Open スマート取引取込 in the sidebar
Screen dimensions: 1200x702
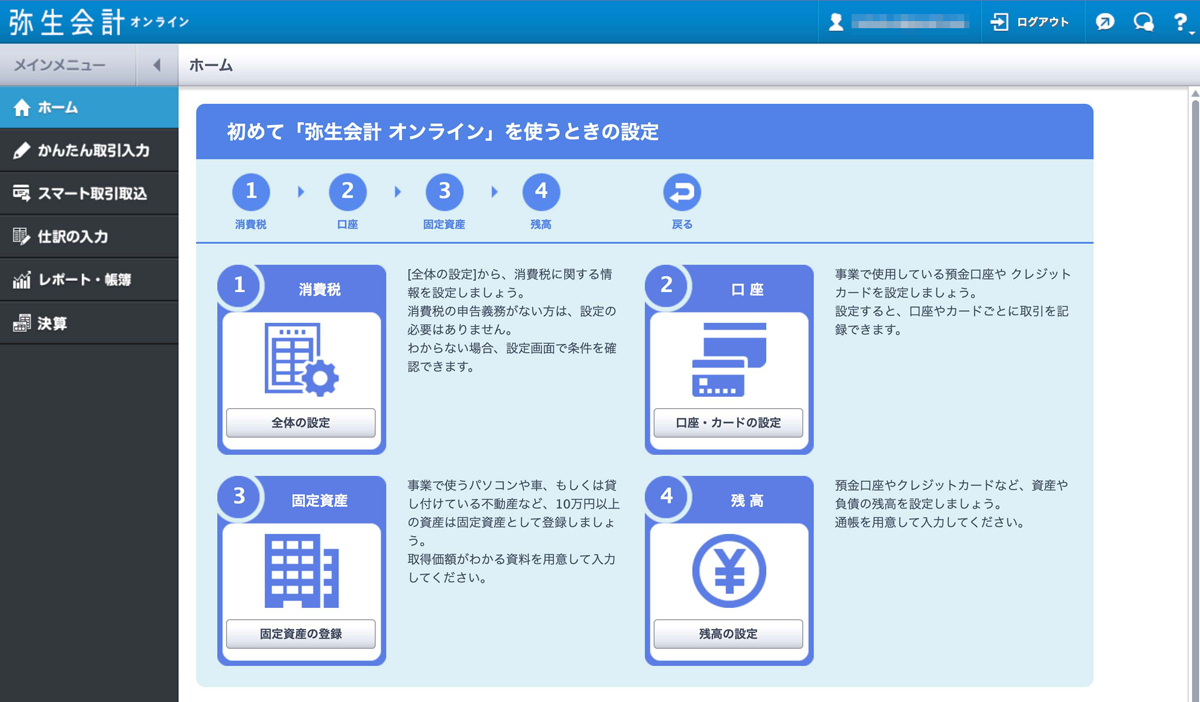(x=89, y=193)
